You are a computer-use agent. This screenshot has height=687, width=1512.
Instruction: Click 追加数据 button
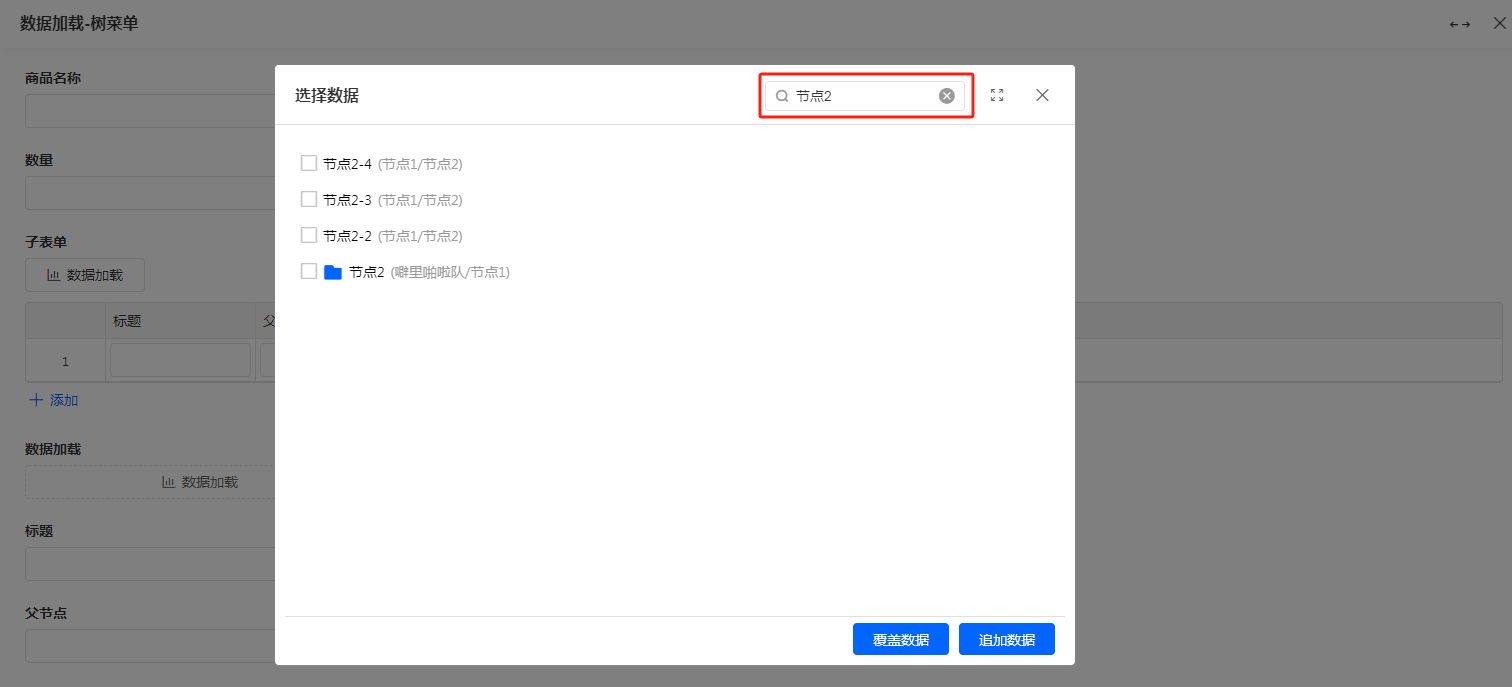coord(1006,640)
